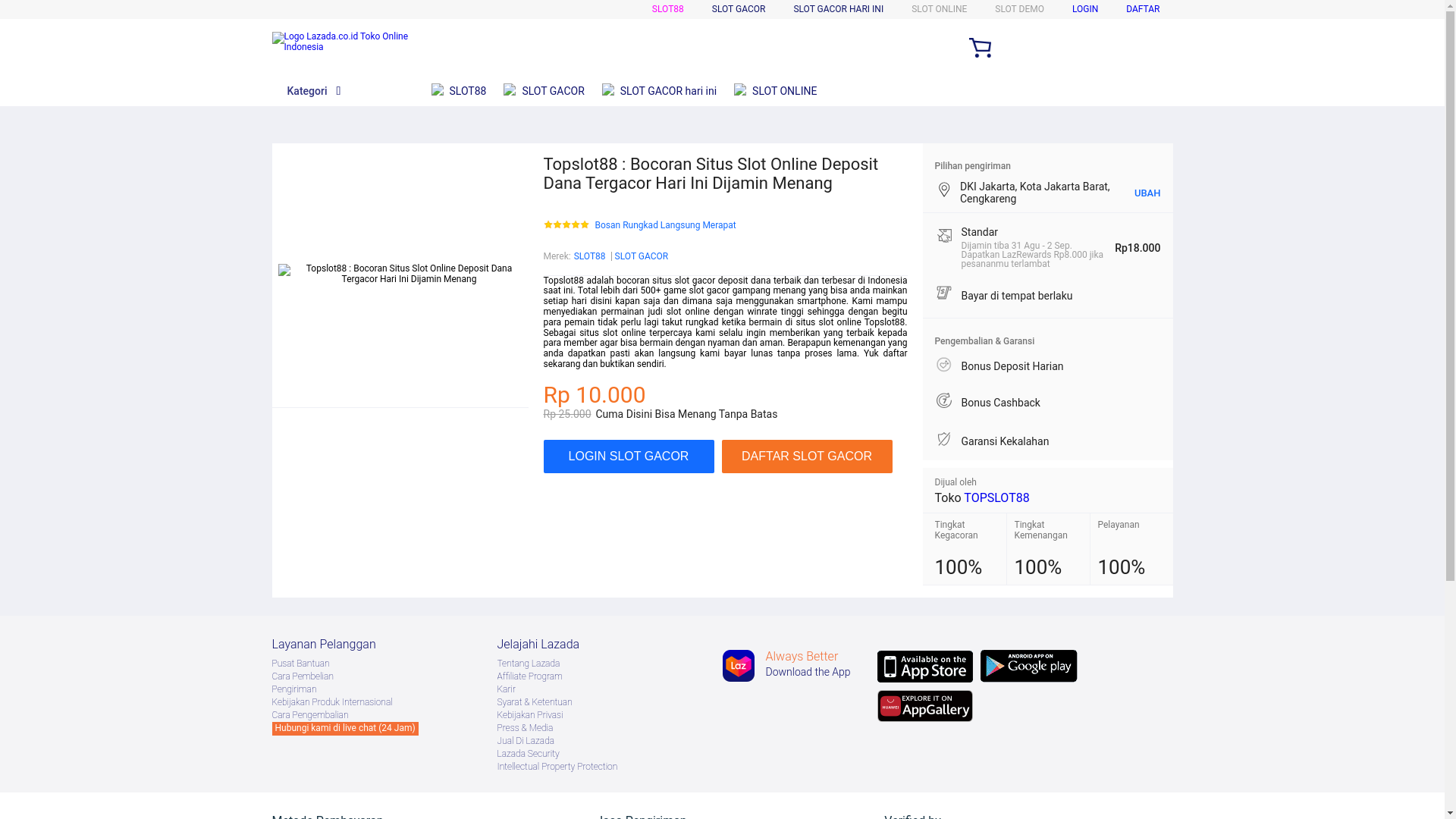Image resolution: width=1456 pixels, height=819 pixels.
Task: Click the icon beside the SLOT GACOR category
Action: click(510, 90)
